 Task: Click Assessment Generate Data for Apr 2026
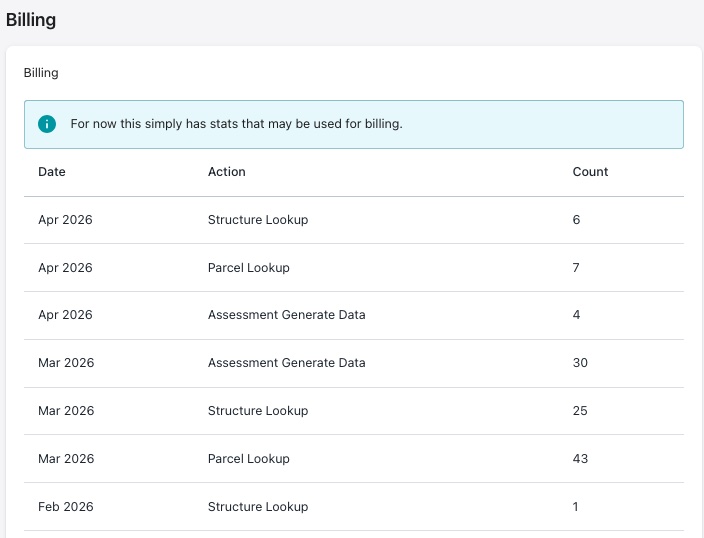pos(286,315)
